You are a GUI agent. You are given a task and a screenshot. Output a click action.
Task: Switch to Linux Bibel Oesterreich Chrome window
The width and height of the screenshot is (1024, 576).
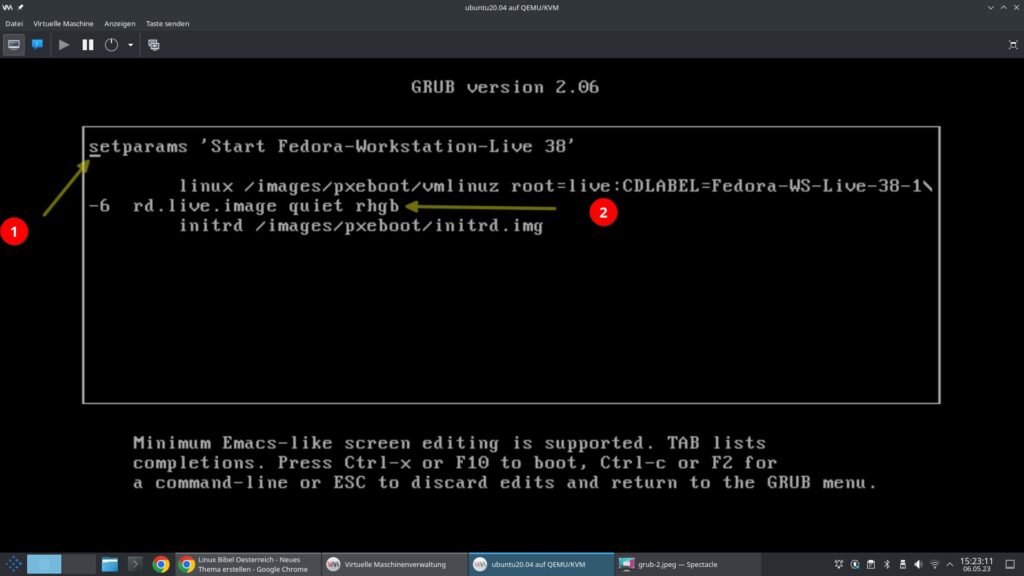(248, 564)
